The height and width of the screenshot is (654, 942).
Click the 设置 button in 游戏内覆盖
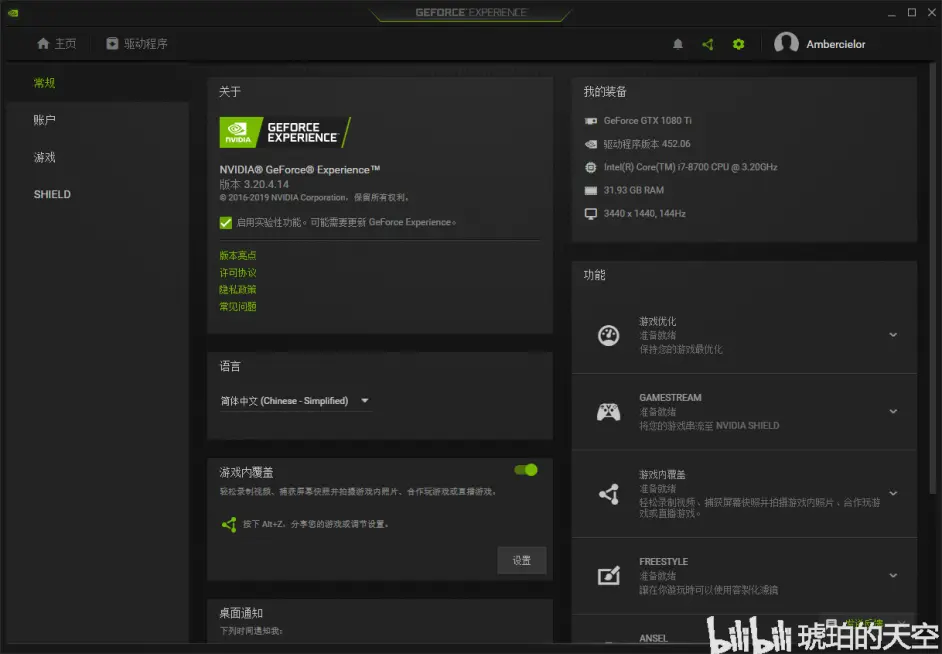click(x=521, y=560)
